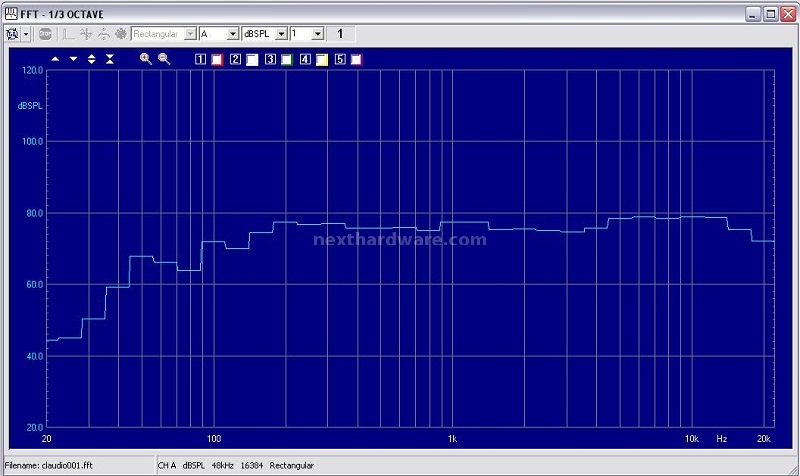Open the Rectangular window dropdown
Viewport: 800px width, 476px height.
pos(164,34)
